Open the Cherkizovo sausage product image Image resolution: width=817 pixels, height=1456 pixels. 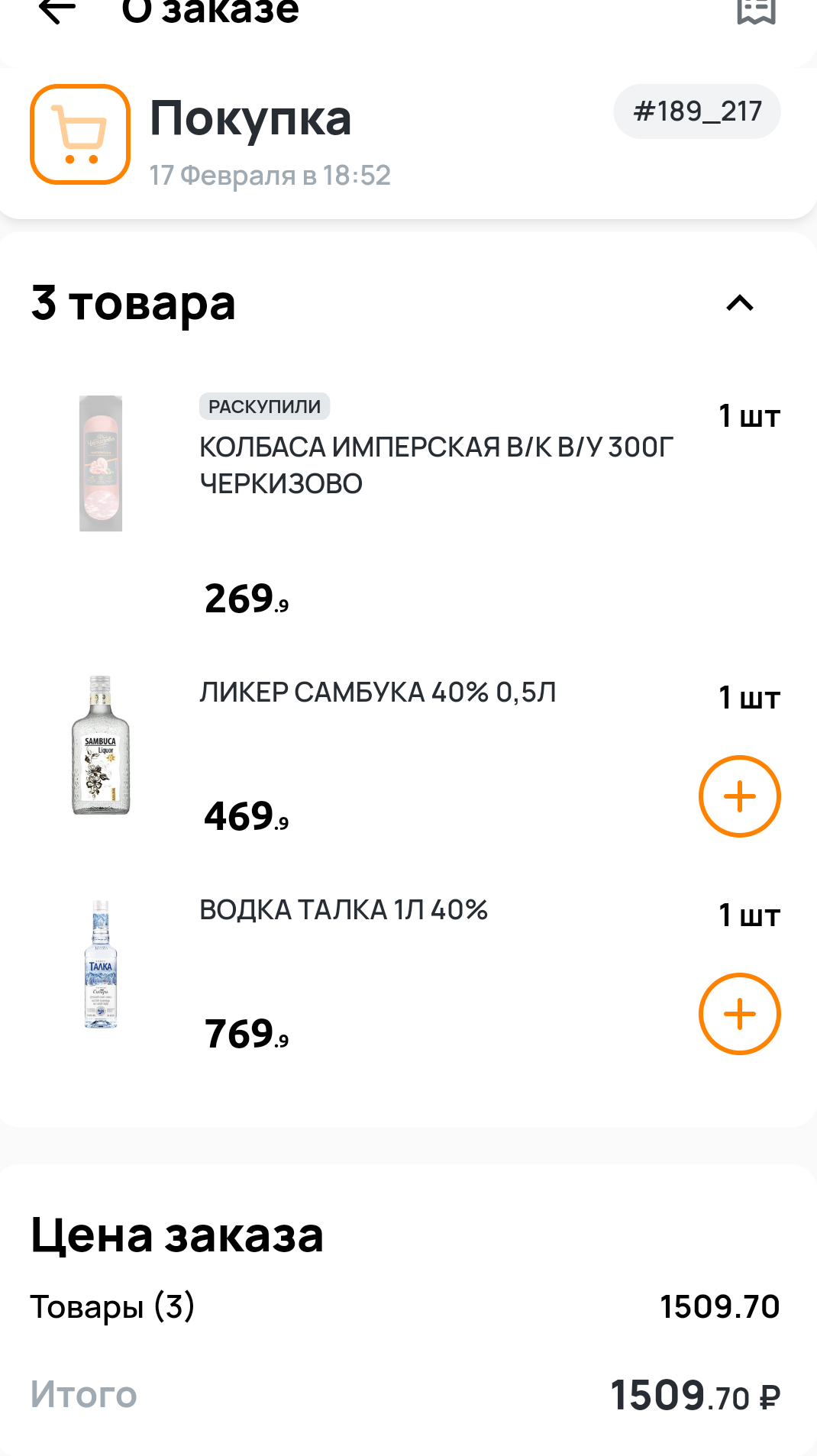coord(101,463)
